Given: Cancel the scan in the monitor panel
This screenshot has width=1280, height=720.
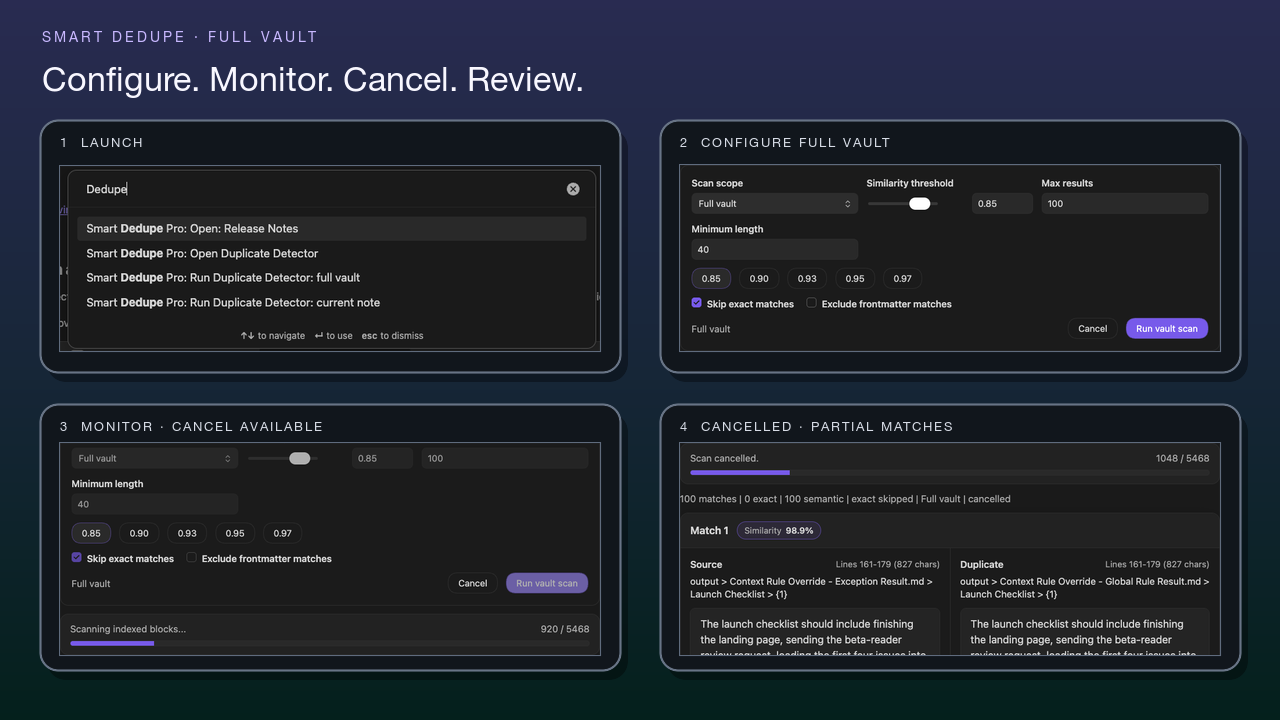Looking at the screenshot, I should pos(473,583).
